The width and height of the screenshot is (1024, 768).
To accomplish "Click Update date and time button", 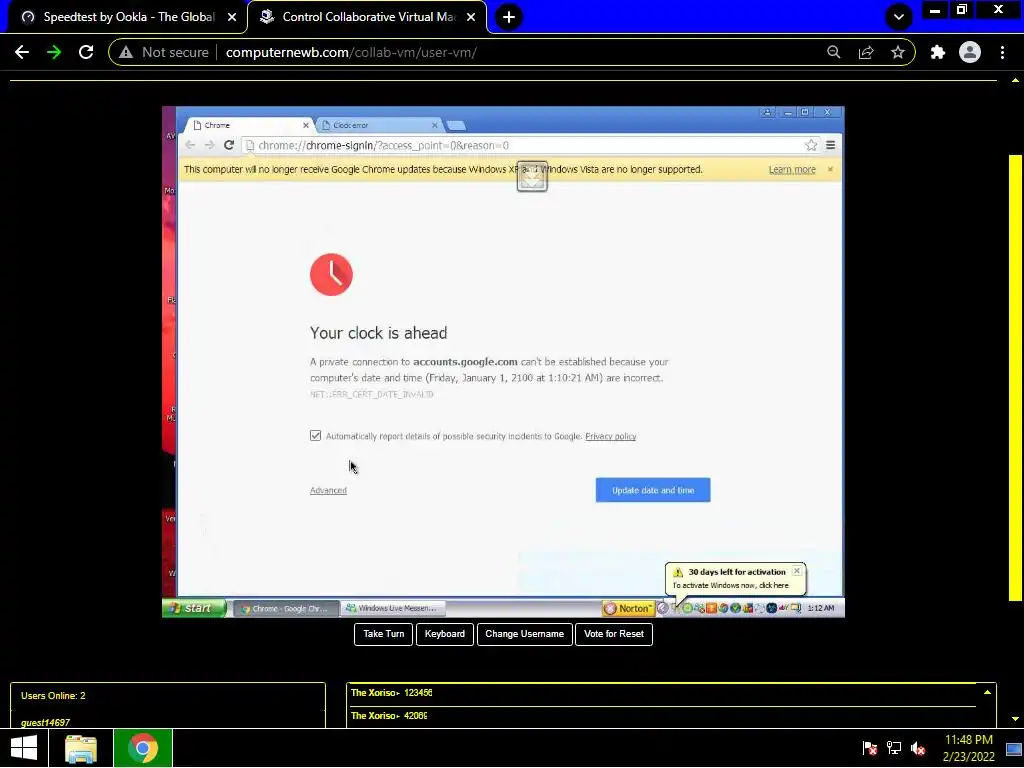I will 652,490.
